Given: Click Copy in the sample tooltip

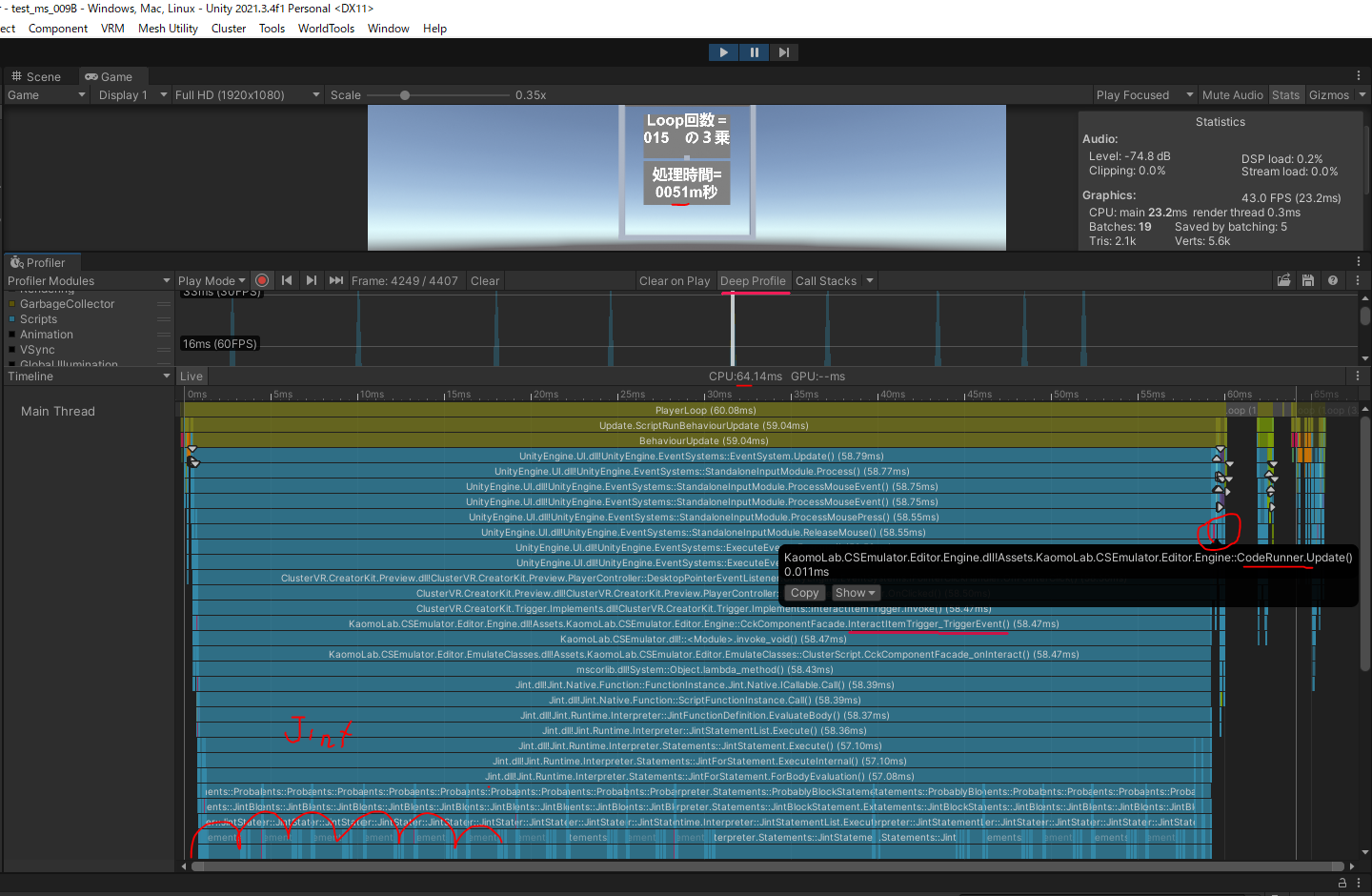Looking at the screenshot, I should click(804, 592).
